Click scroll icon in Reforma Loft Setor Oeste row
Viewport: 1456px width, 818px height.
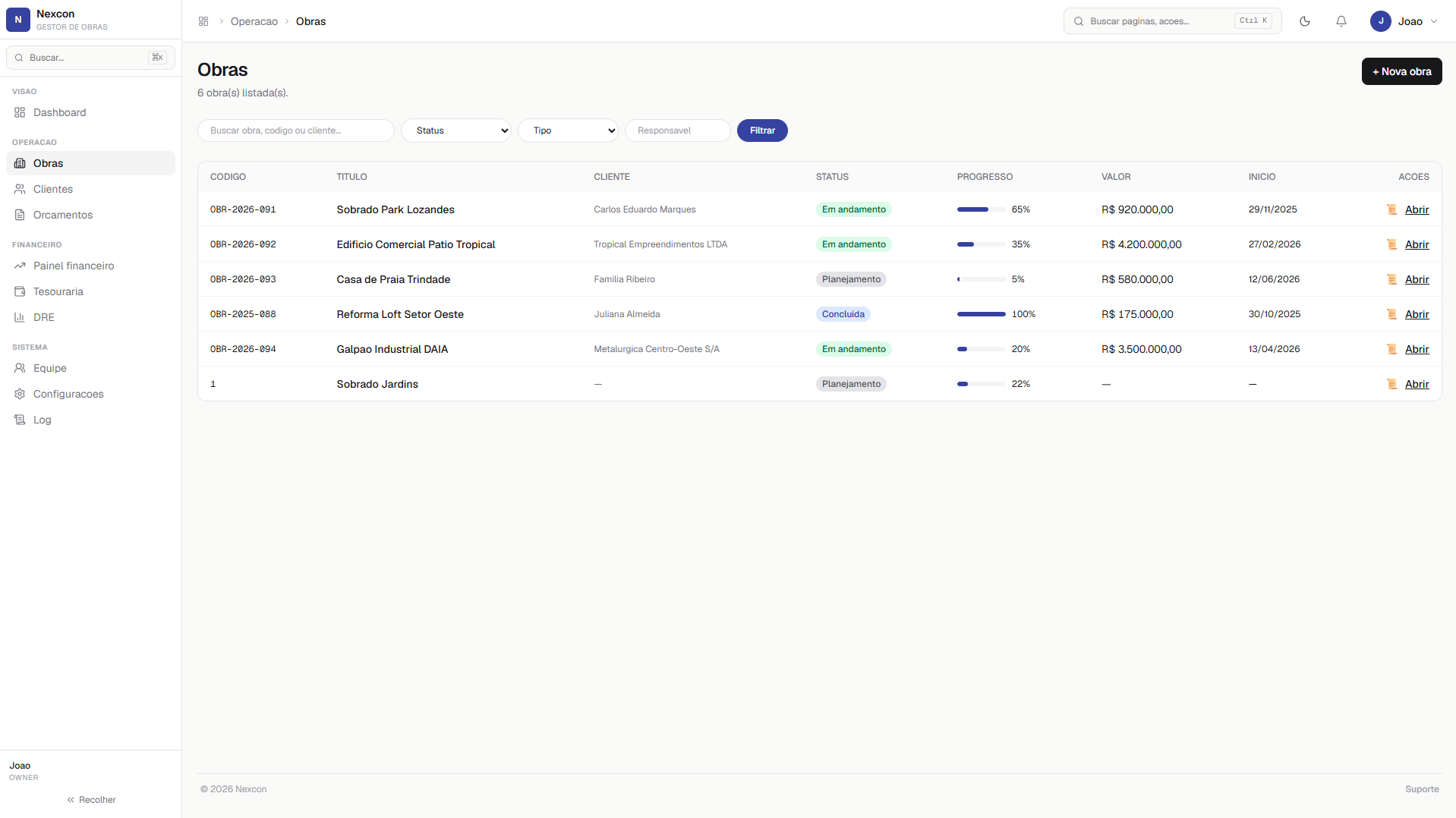[1391, 314]
